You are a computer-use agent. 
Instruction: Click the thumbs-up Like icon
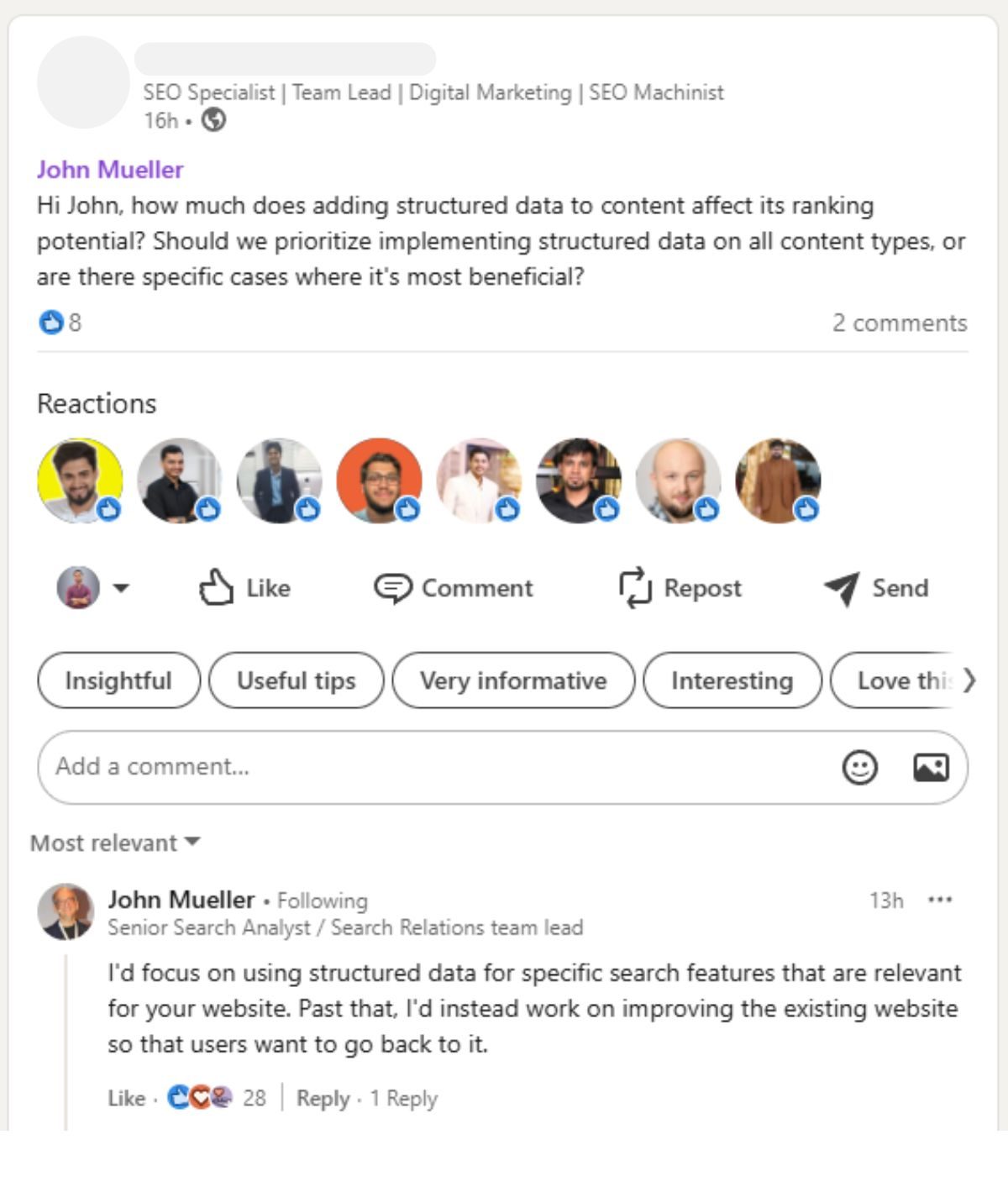click(x=216, y=587)
